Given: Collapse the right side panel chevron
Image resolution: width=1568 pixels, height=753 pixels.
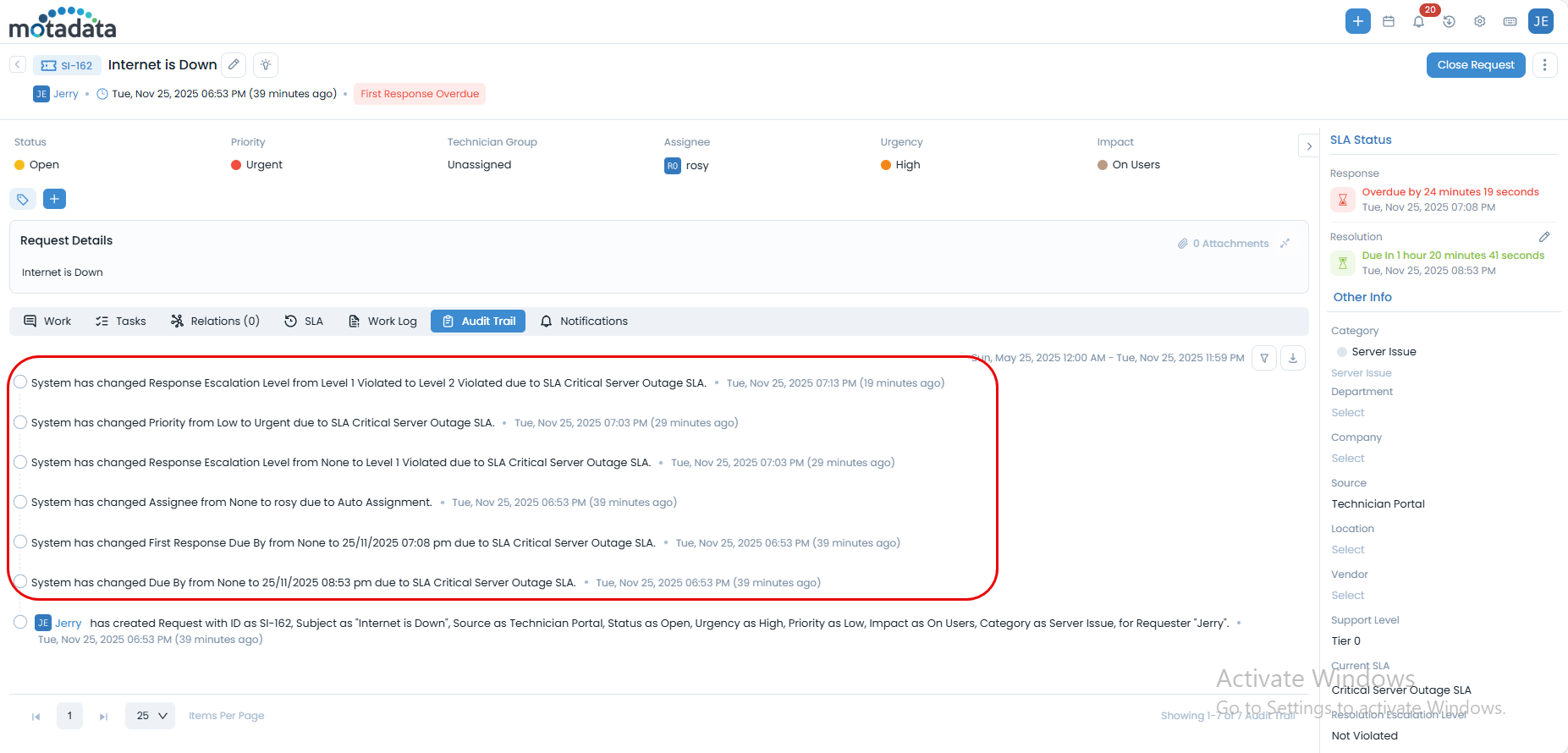Looking at the screenshot, I should (1309, 146).
